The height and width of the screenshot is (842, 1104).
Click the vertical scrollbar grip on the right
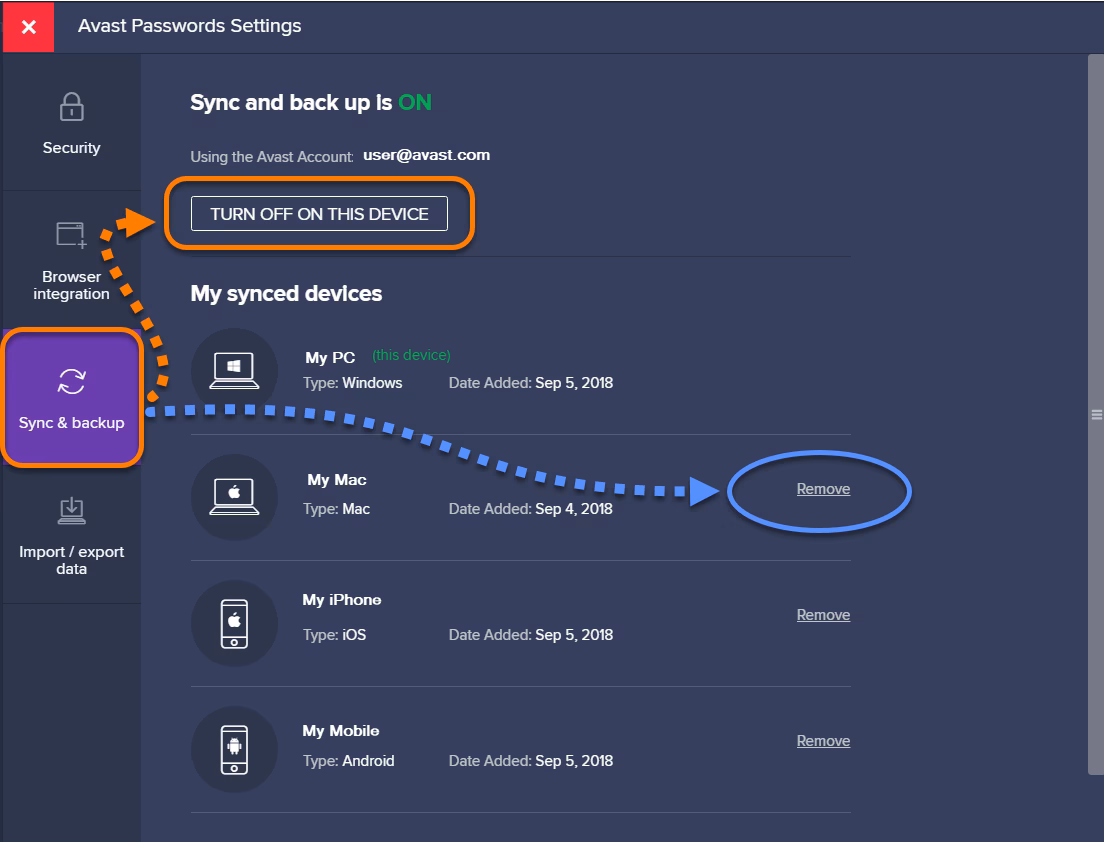pyautogui.click(x=1096, y=415)
